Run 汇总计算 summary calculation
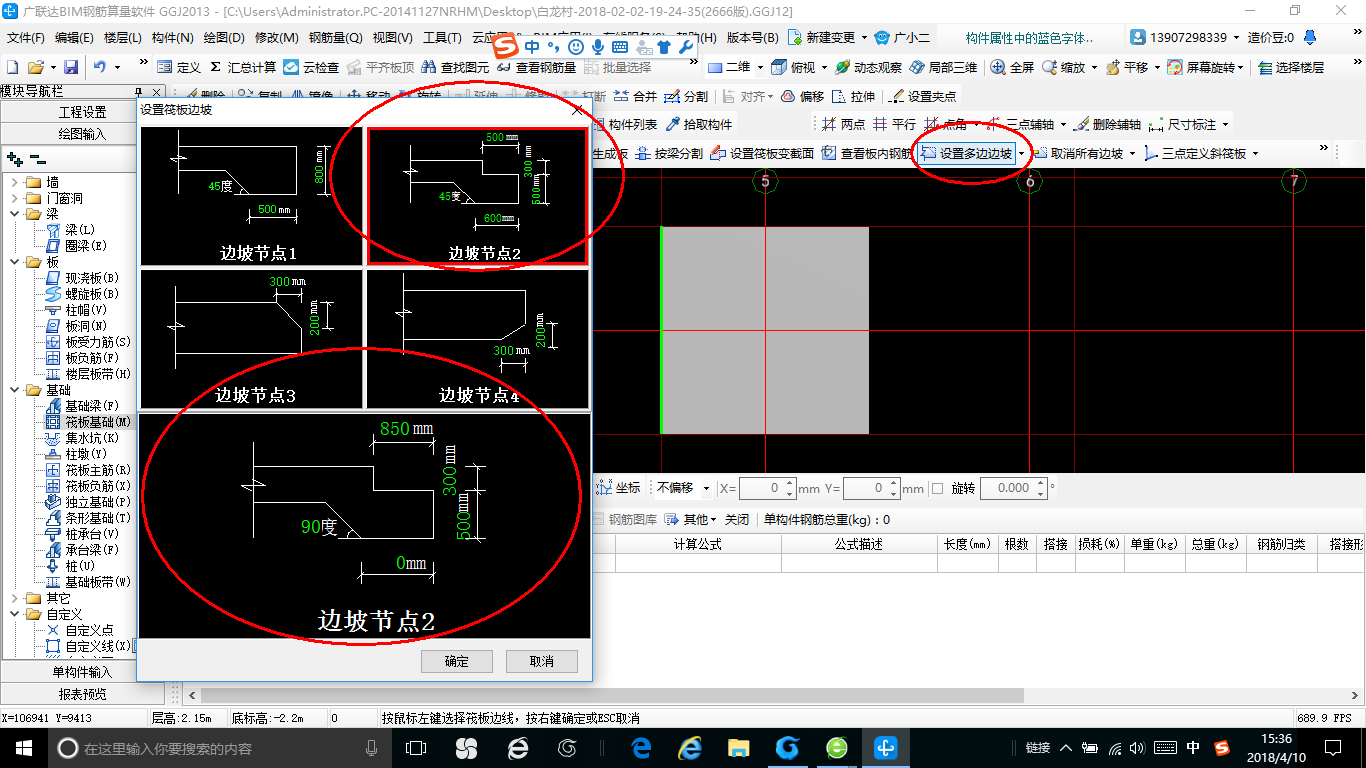The height and width of the screenshot is (768, 1366). coord(241,67)
